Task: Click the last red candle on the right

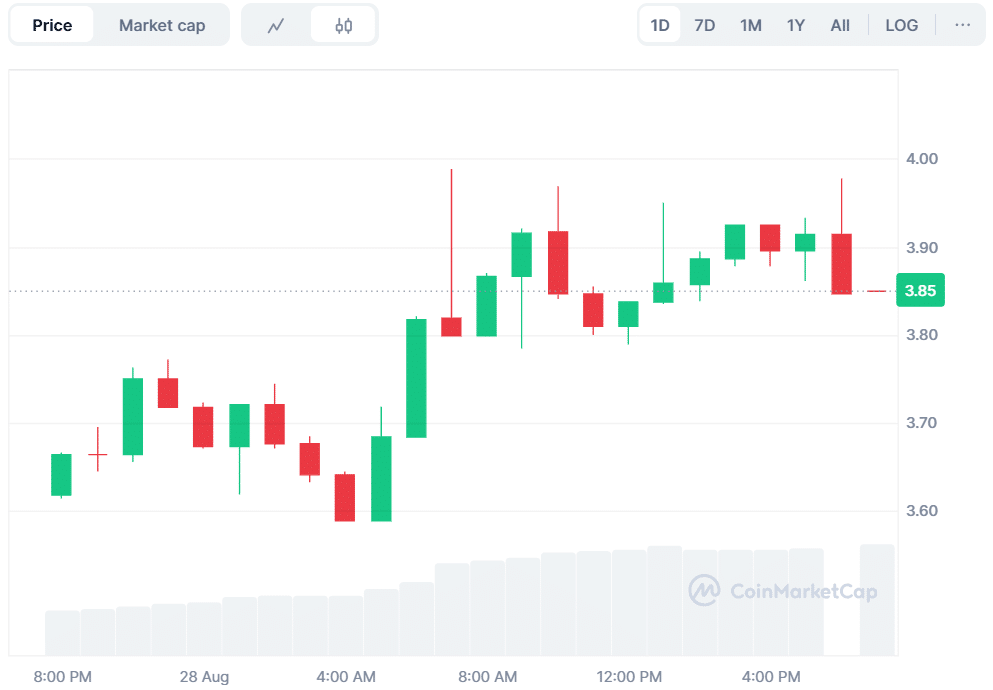Action: [842, 264]
